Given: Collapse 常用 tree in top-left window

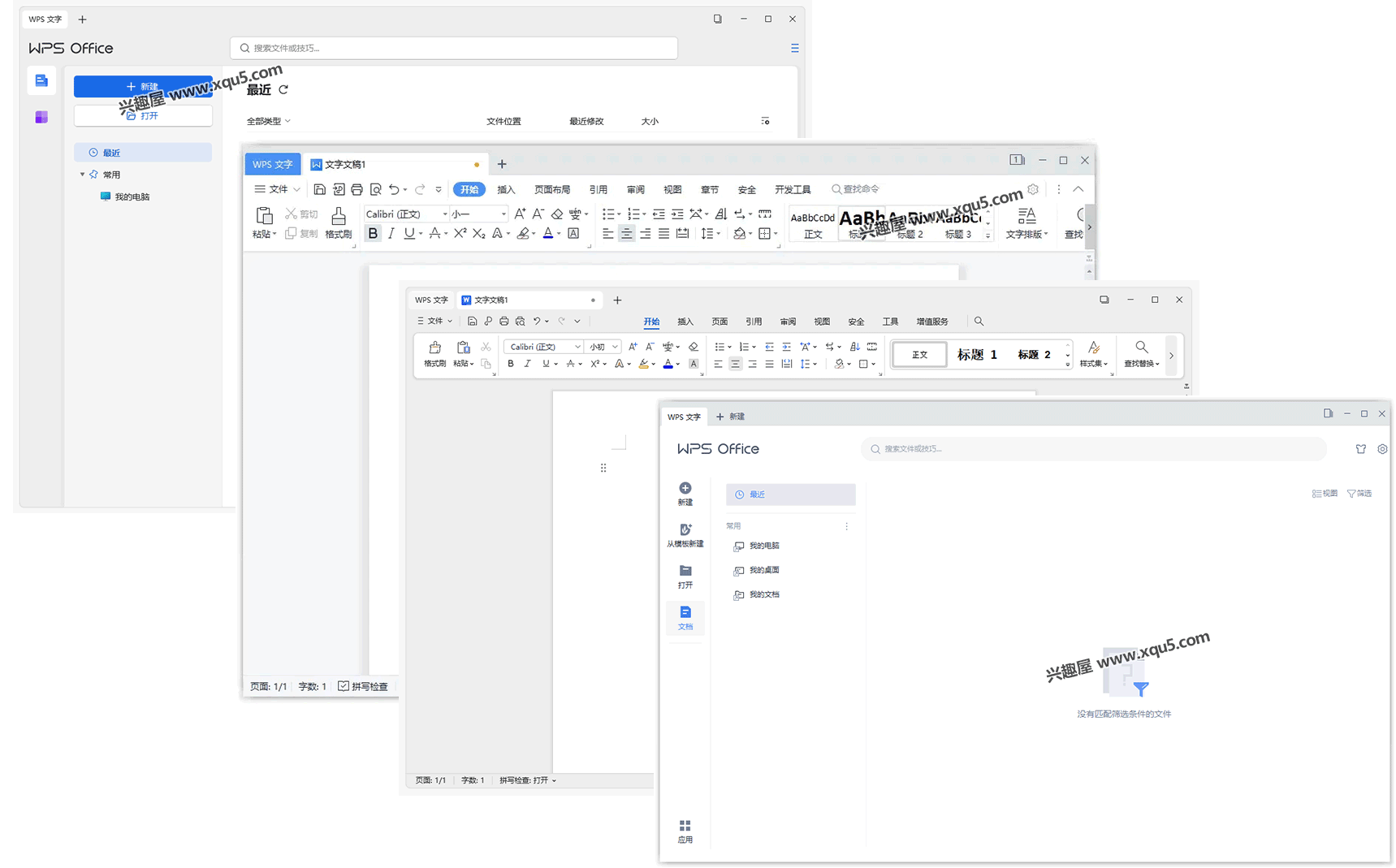Looking at the screenshot, I should coord(82,175).
